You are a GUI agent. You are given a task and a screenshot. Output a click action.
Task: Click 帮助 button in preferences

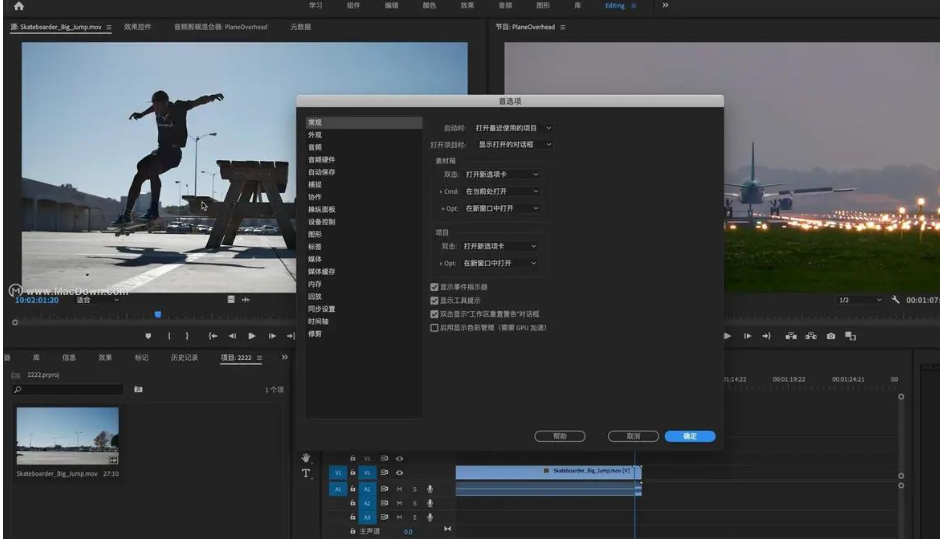560,436
